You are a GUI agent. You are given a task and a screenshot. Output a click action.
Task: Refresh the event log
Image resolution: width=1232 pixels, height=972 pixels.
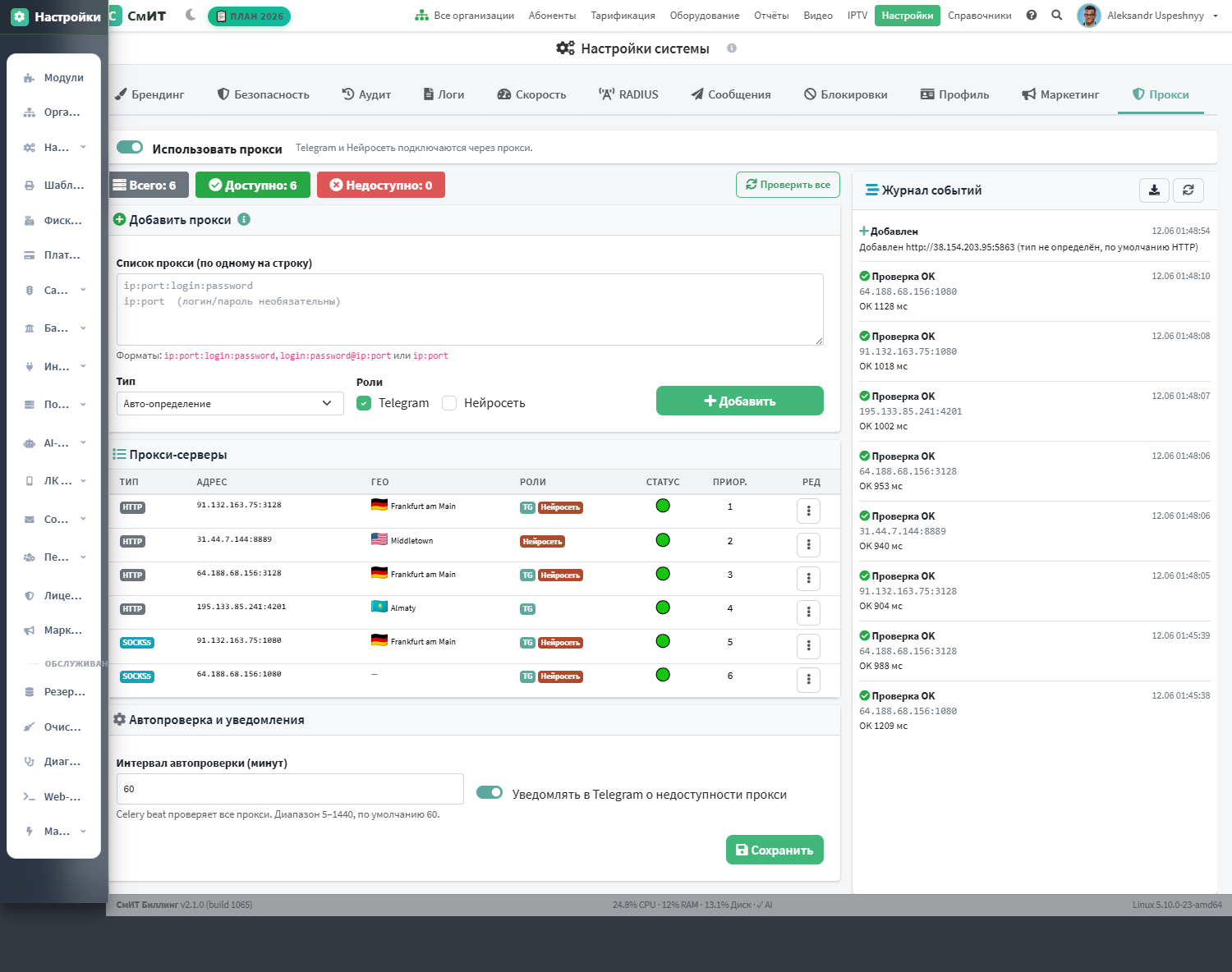(1188, 190)
